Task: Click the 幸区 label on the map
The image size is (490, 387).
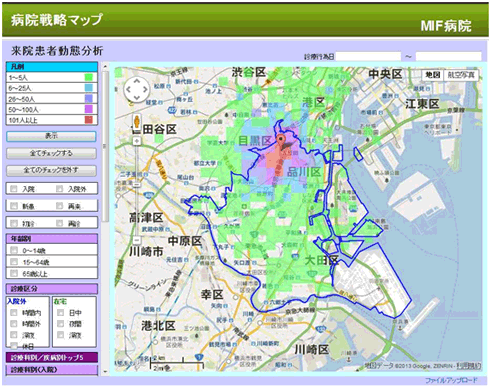Action: [x=212, y=295]
